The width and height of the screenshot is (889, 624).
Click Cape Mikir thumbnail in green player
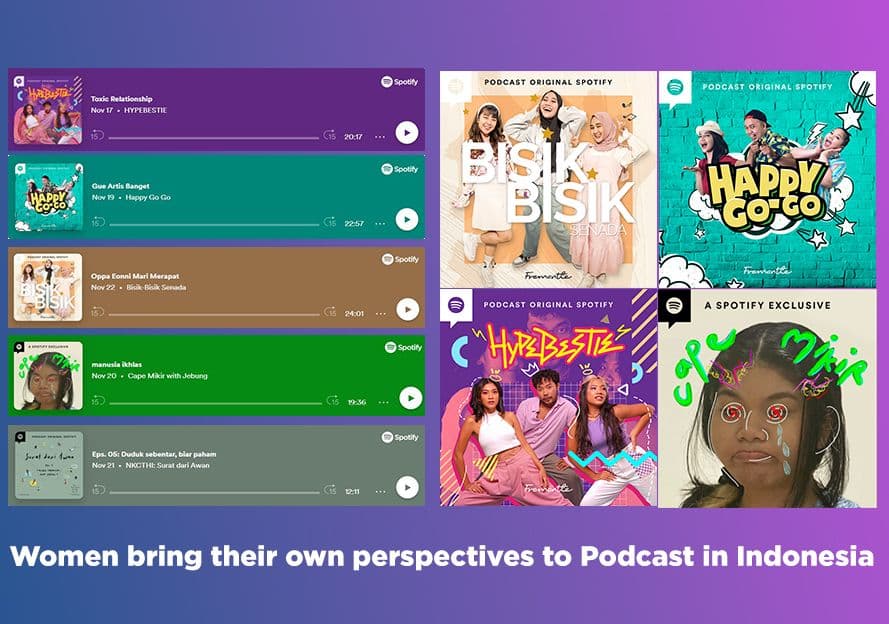click(48, 376)
